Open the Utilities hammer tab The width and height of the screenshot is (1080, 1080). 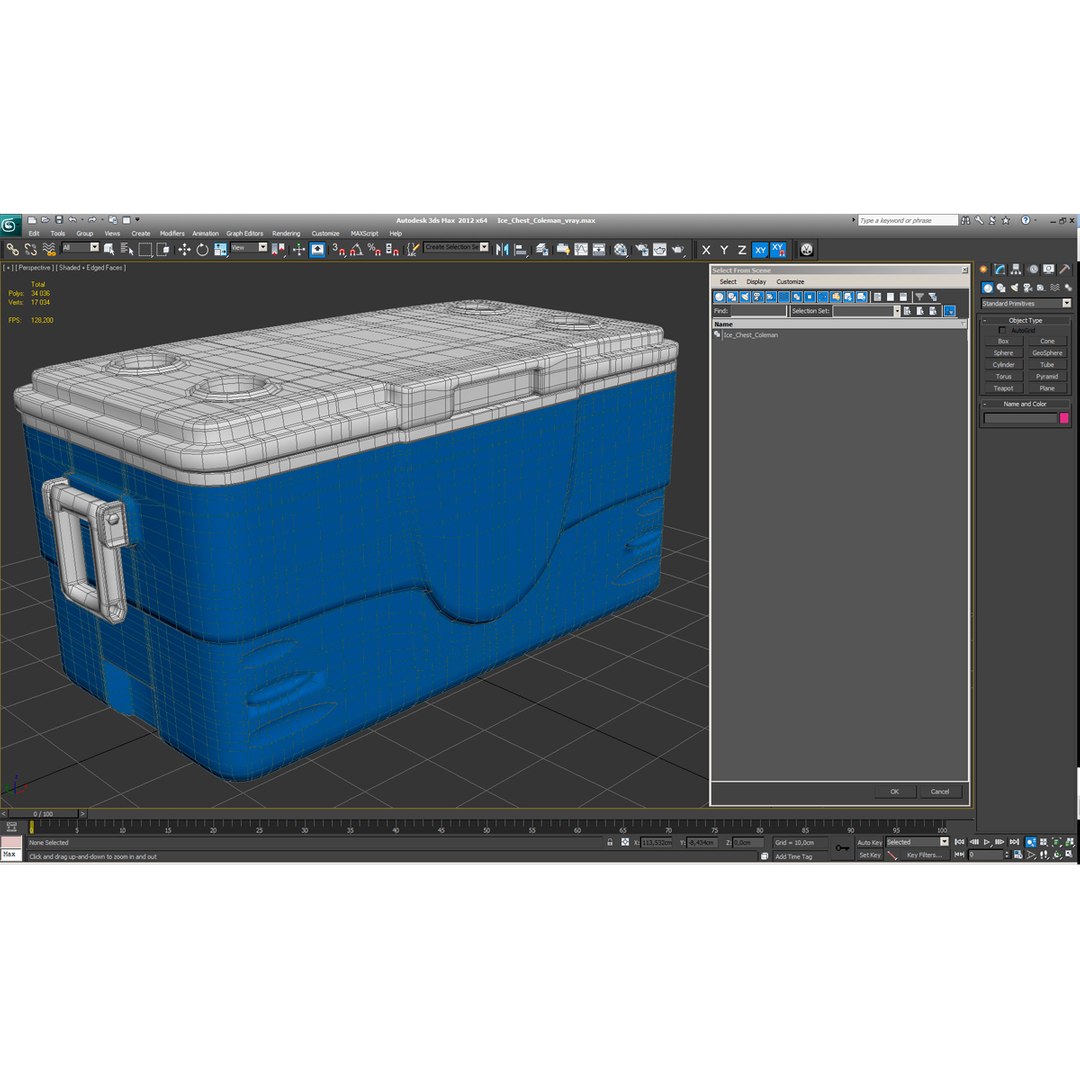click(1065, 269)
